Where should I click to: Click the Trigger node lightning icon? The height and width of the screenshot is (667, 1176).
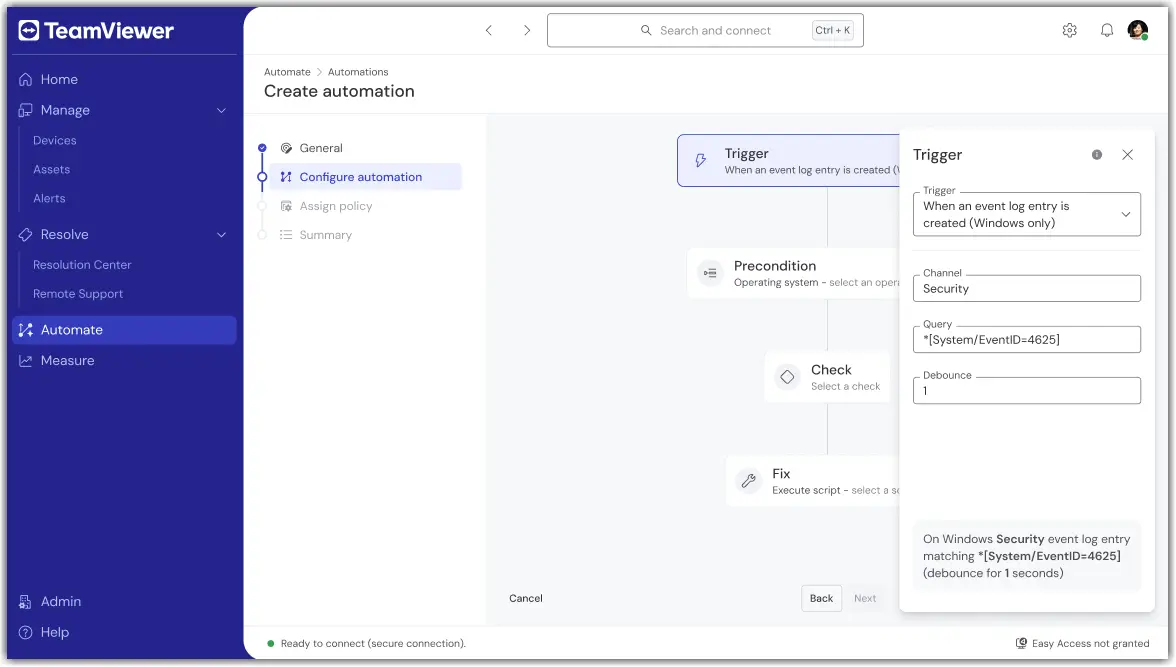coord(700,161)
